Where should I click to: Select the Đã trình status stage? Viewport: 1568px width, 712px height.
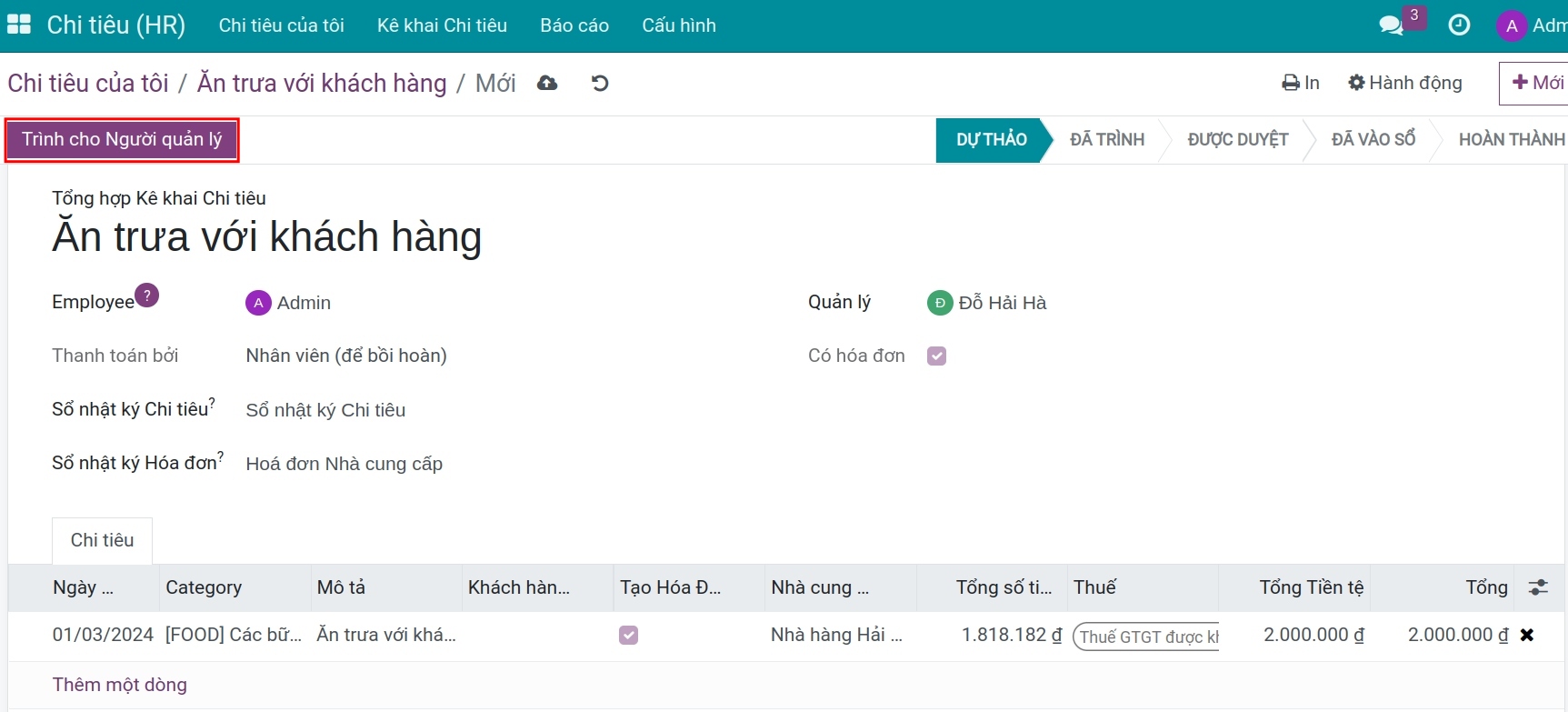click(x=1107, y=139)
